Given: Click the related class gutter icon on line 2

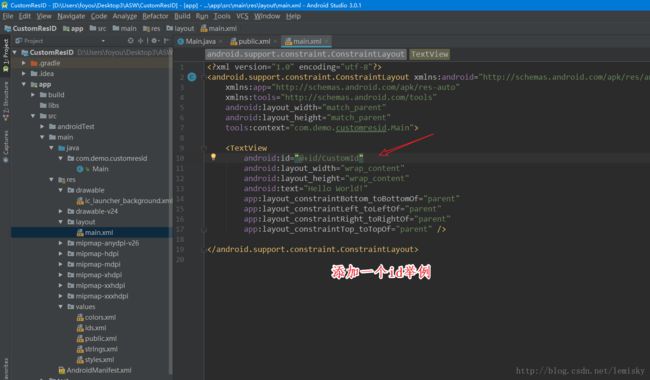Looking at the screenshot, I should [192, 77].
